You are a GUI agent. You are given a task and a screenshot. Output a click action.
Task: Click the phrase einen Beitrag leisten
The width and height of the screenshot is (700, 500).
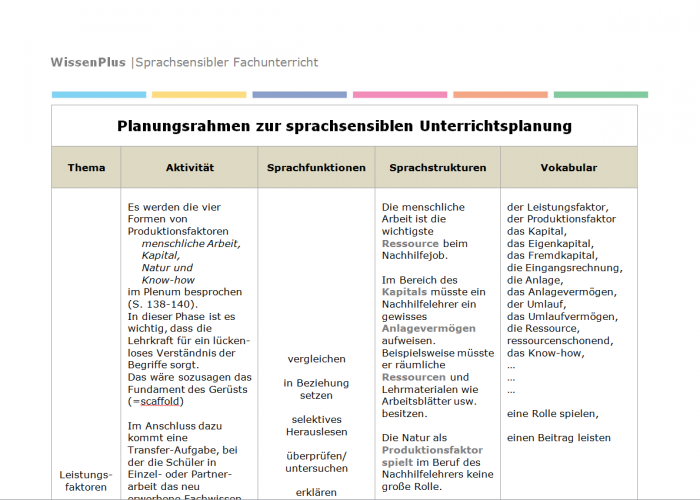pos(558,437)
